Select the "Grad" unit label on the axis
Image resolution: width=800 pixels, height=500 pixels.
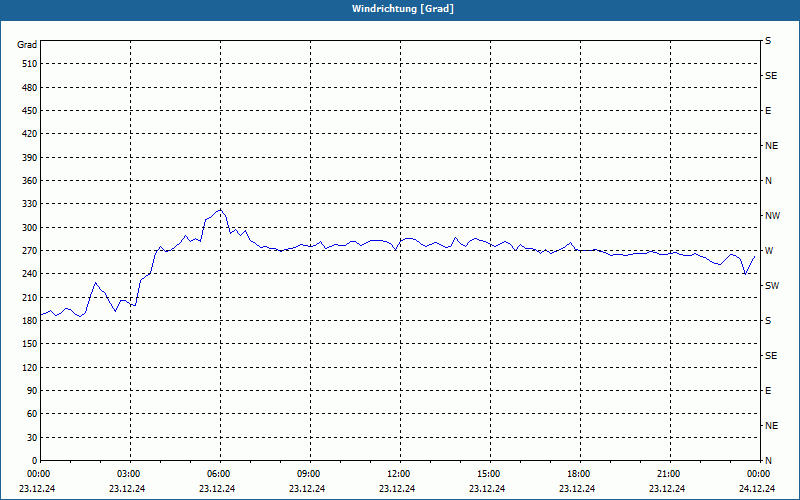point(27,45)
